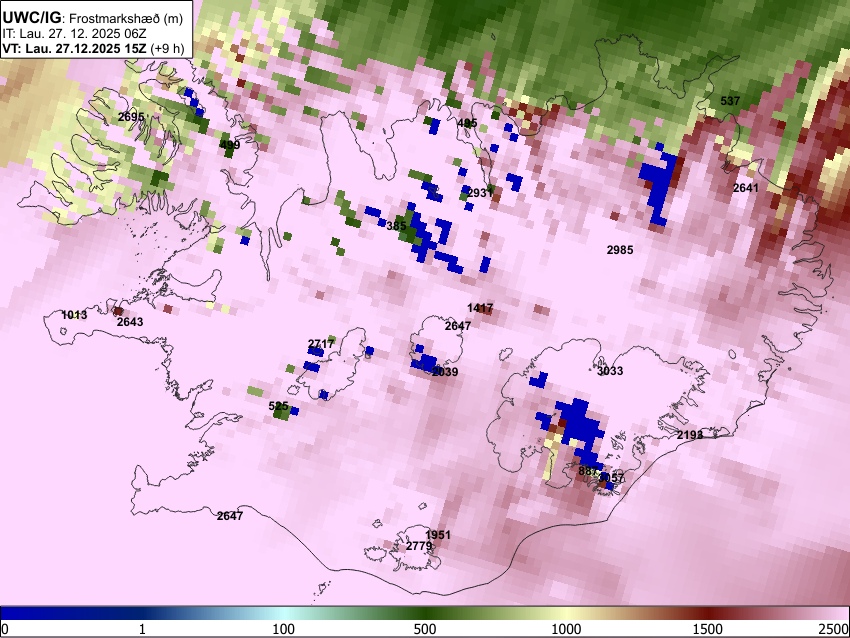Click the 1500 tick on the color scale
The image size is (850, 638).
(x=709, y=629)
